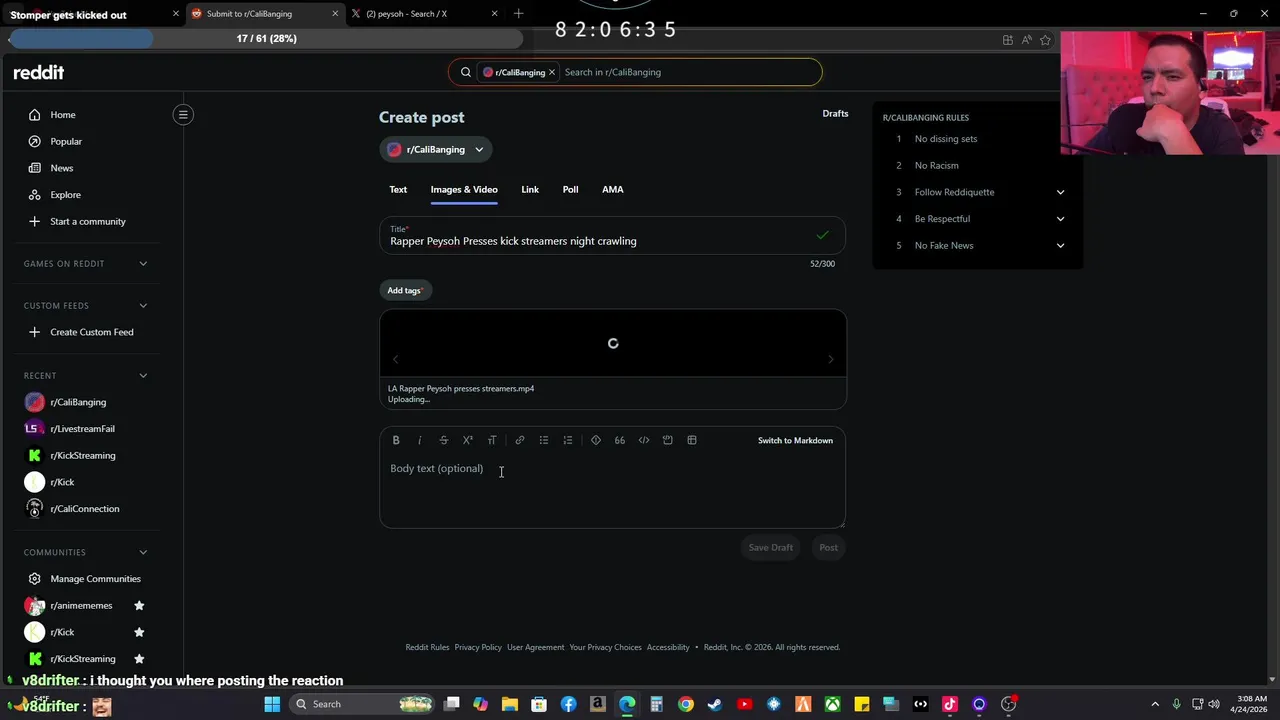The width and height of the screenshot is (1280, 720).
Task: Expand No Fake News rule
Action: click(x=1060, y=245)
